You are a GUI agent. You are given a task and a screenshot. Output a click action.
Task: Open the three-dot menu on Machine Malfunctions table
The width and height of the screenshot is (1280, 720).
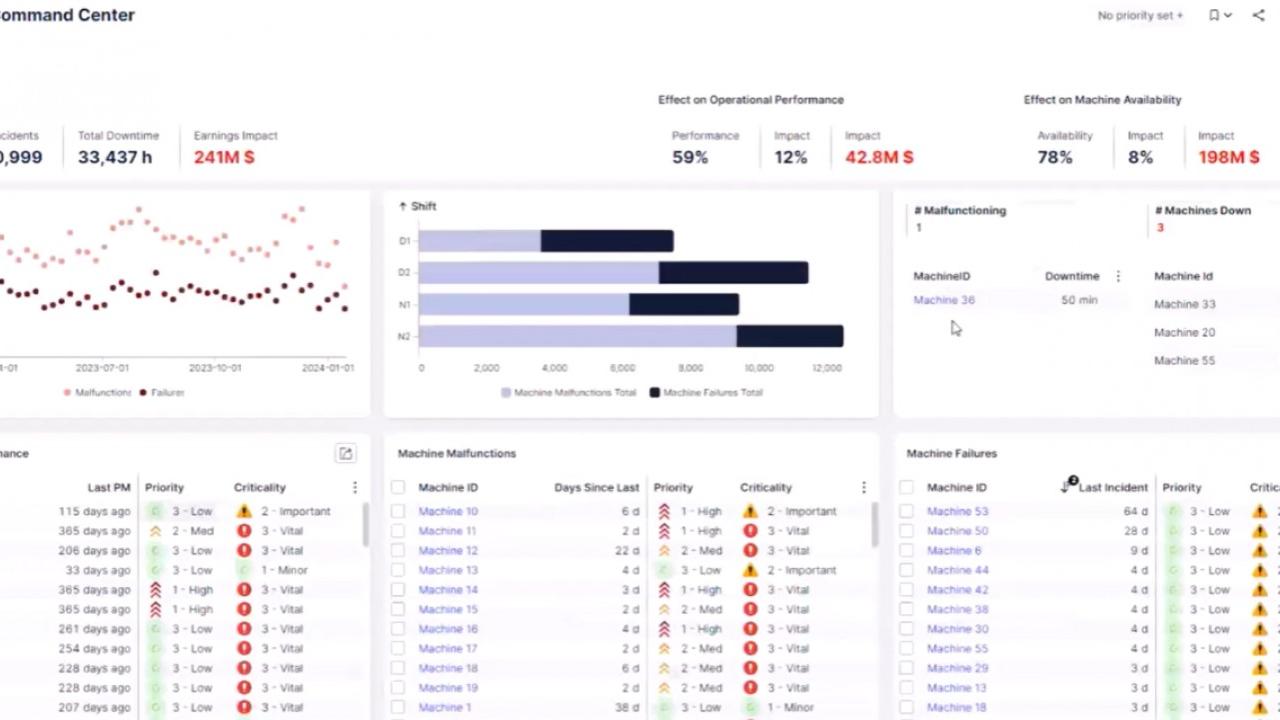pos(863,487)
